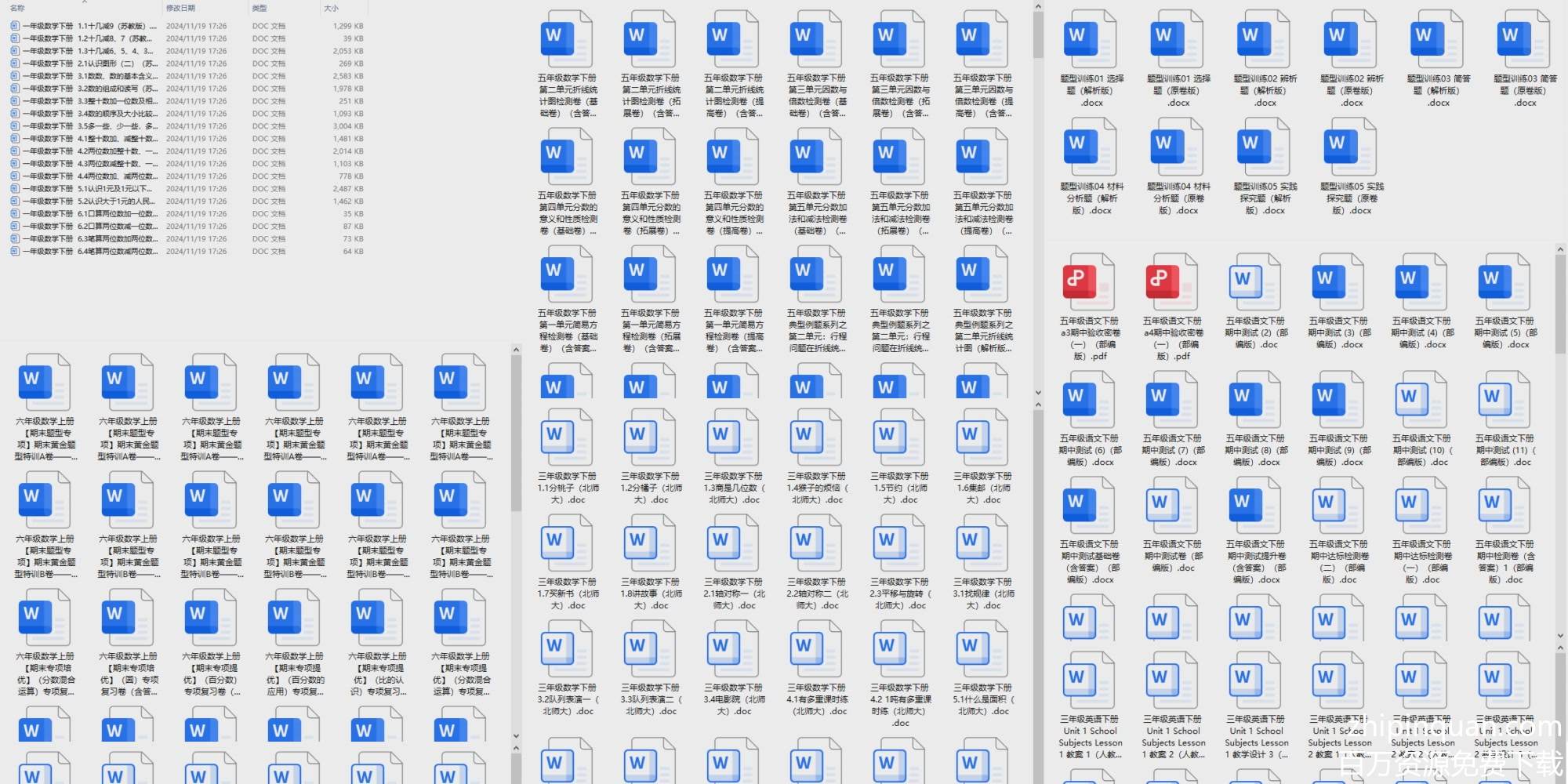This screenshot has width=1568, height=784.
Task: Select the Word icon for 三年级数学下册 1.7买新书
Action: (567, 543)
